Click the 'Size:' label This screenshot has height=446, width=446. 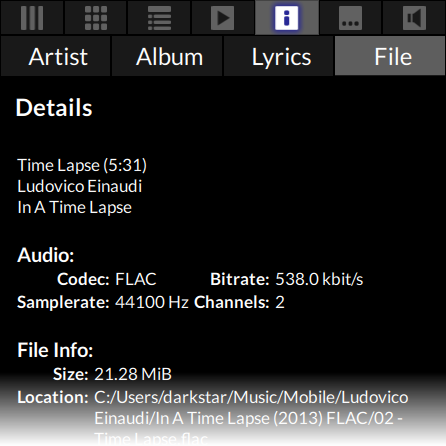tap(71, 374)
